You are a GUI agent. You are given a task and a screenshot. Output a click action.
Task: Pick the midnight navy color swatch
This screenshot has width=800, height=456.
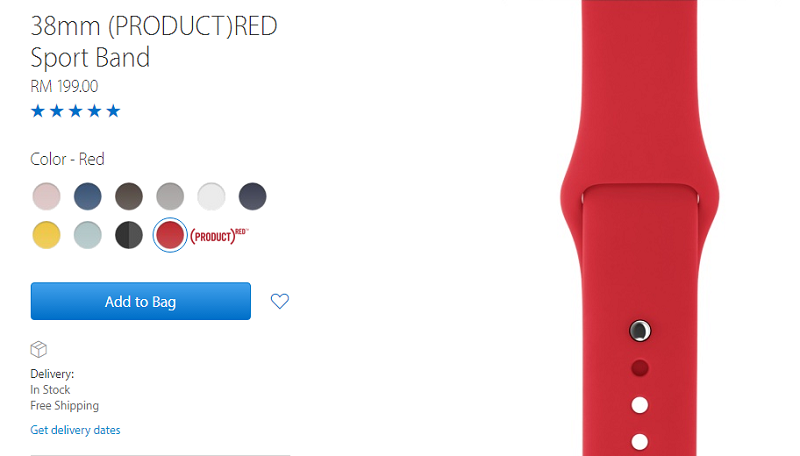253,196
